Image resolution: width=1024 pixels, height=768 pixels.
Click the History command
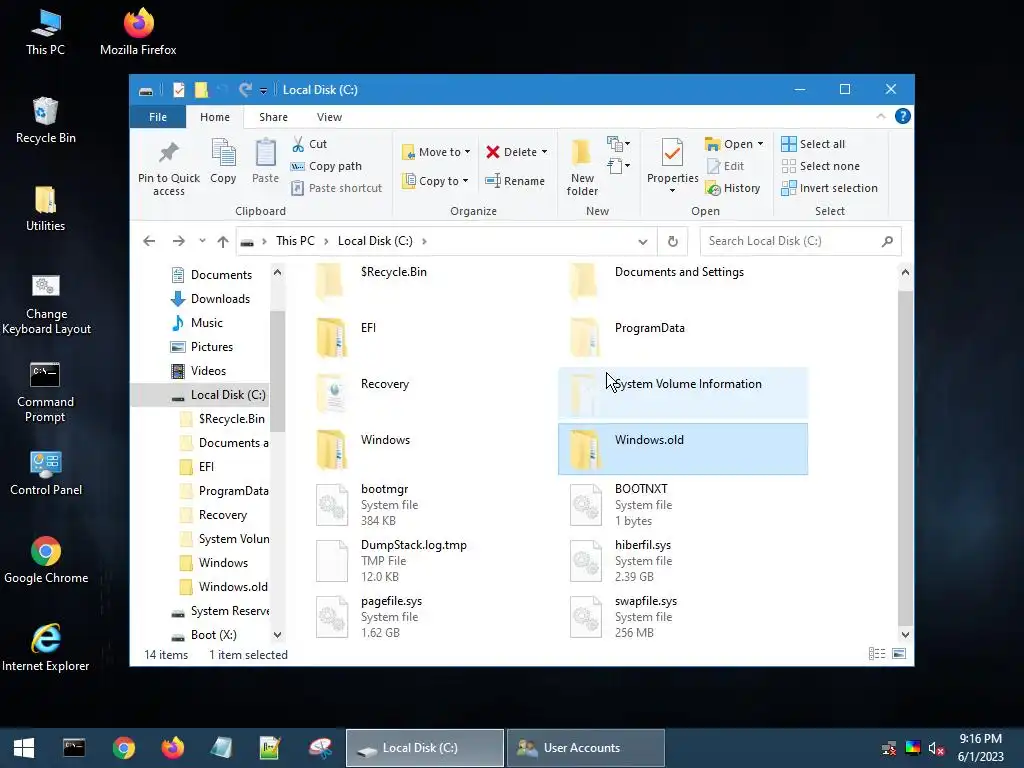tap(733, 188)
